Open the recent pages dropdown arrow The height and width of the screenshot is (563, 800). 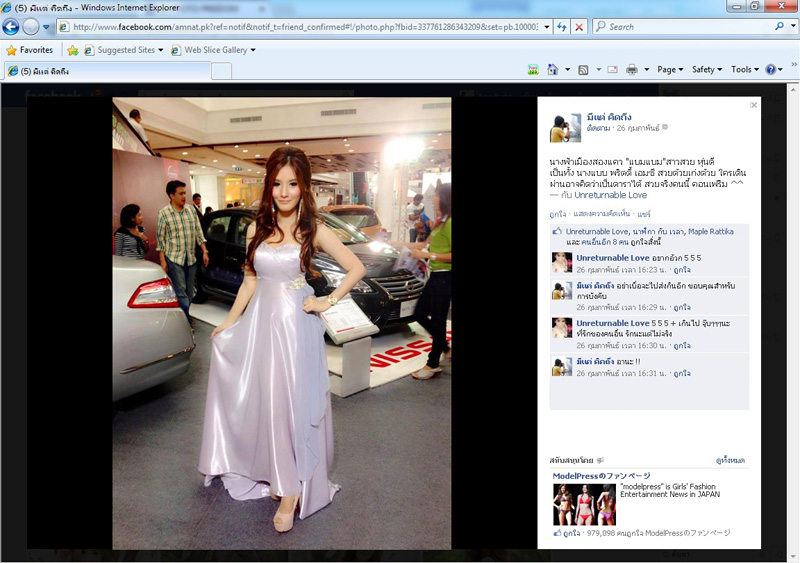pyautogui.click(x=46, y=27)
